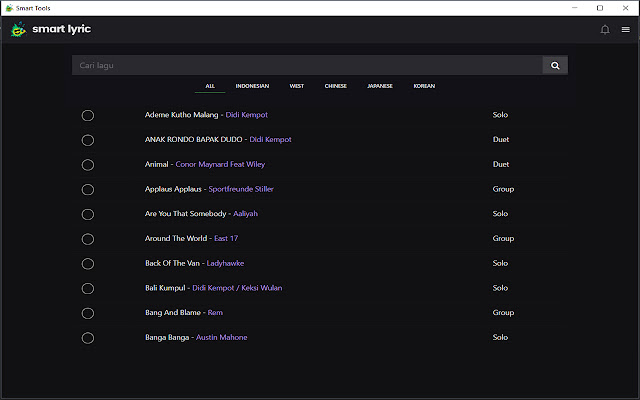Open artist link Rem
This screenshot has height=400, width=640.
[215, 313]
